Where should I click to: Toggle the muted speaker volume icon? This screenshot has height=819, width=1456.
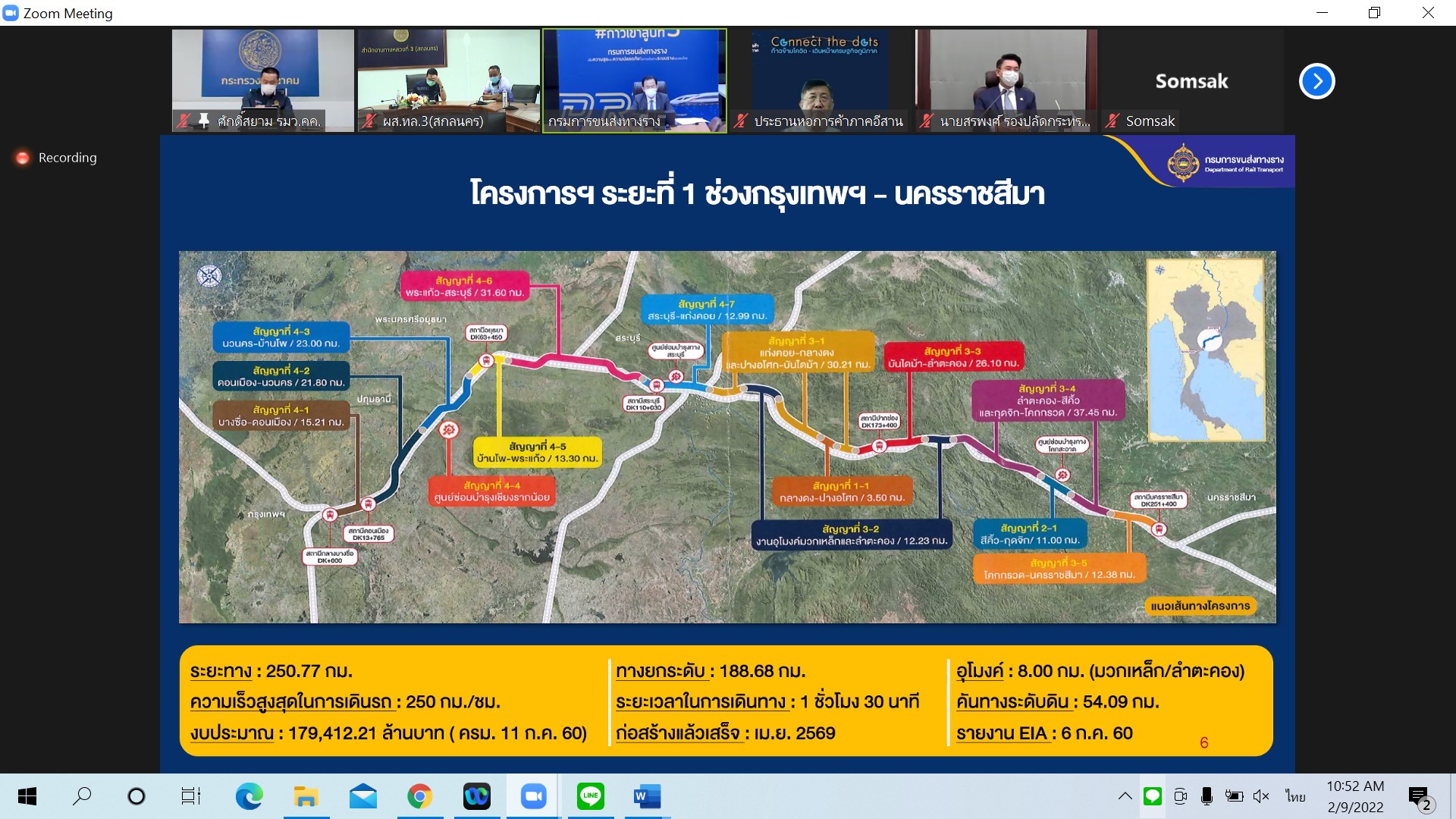point(1261,796)
